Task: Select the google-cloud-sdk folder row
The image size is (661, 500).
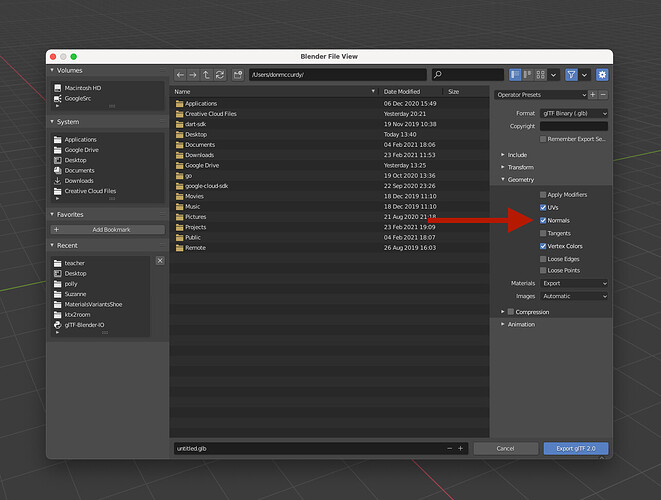Action: (329, 186)
